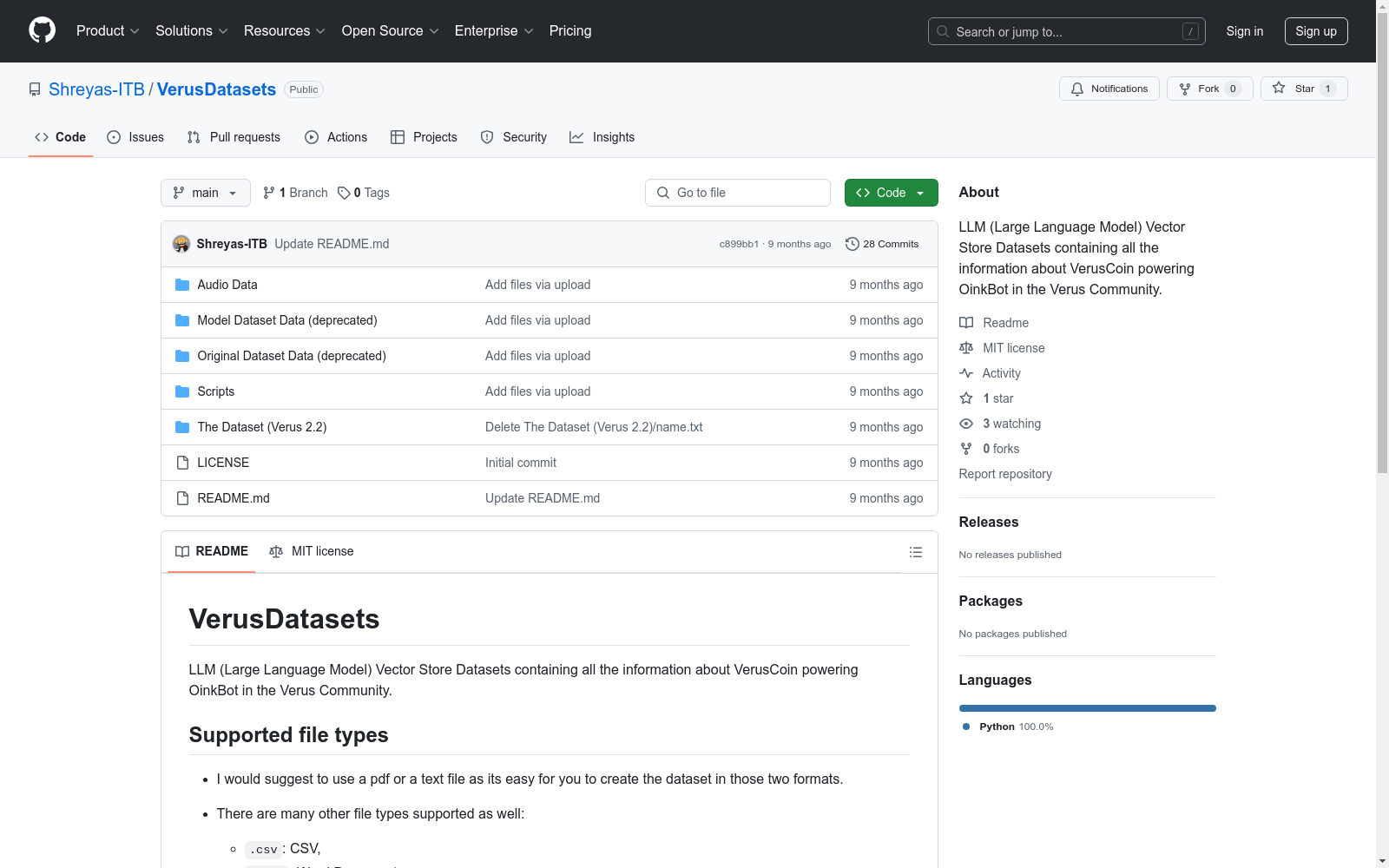Open the Scripts folder name link
This screenshot has height=868, width=1389.
pyautogui.click(x=216, y=391)
